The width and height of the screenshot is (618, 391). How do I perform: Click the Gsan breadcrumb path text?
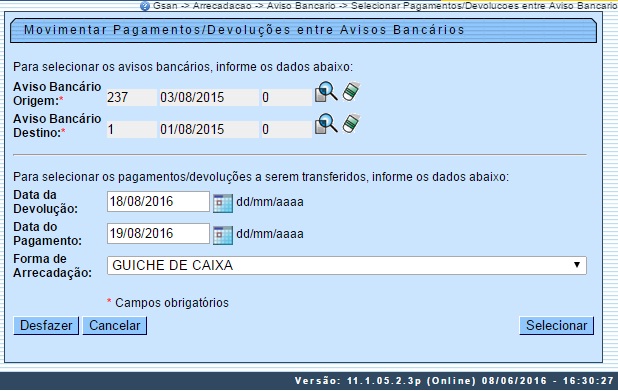coord(385,6)
